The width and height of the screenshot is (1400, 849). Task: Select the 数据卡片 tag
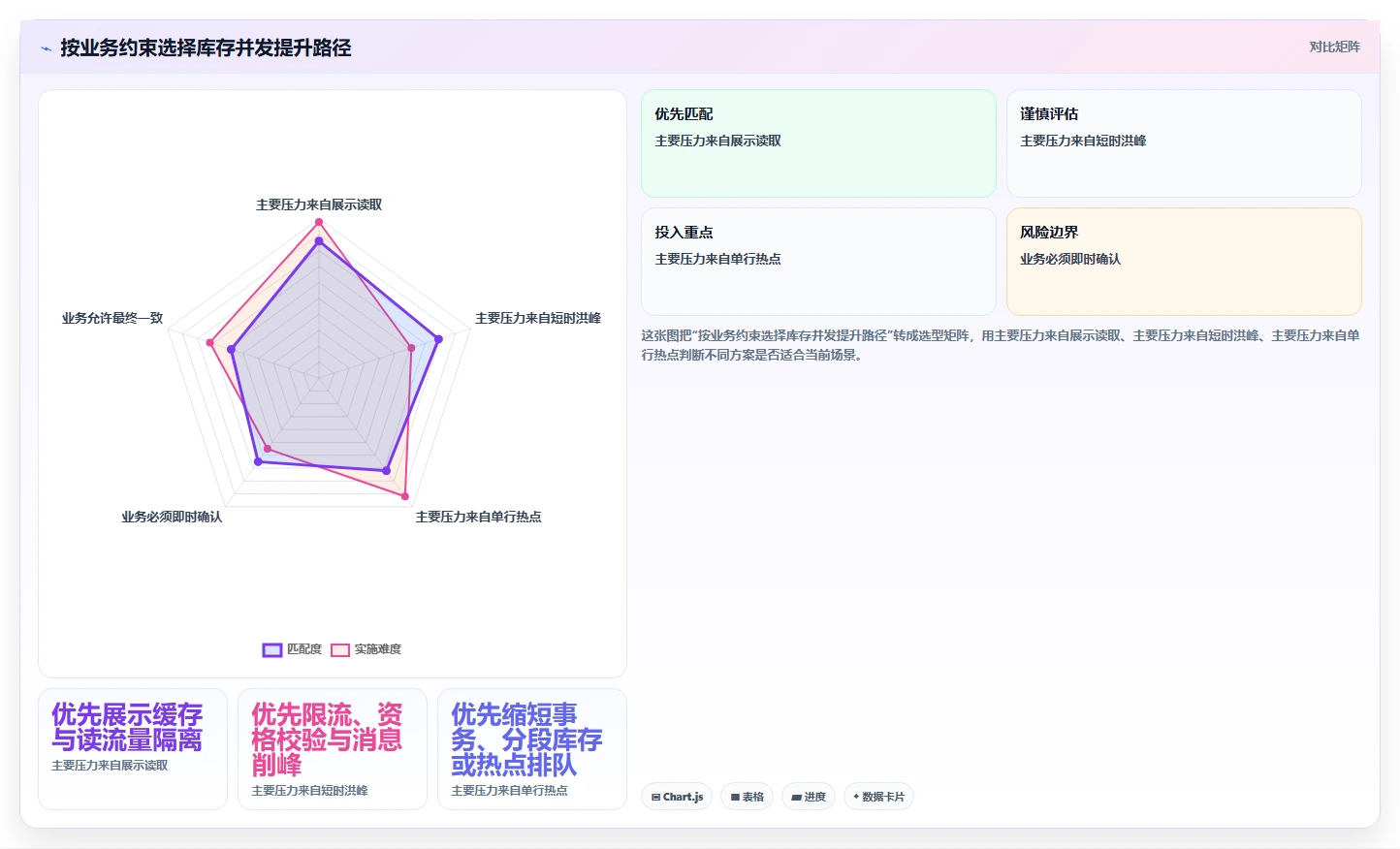(x=878, y=797)
